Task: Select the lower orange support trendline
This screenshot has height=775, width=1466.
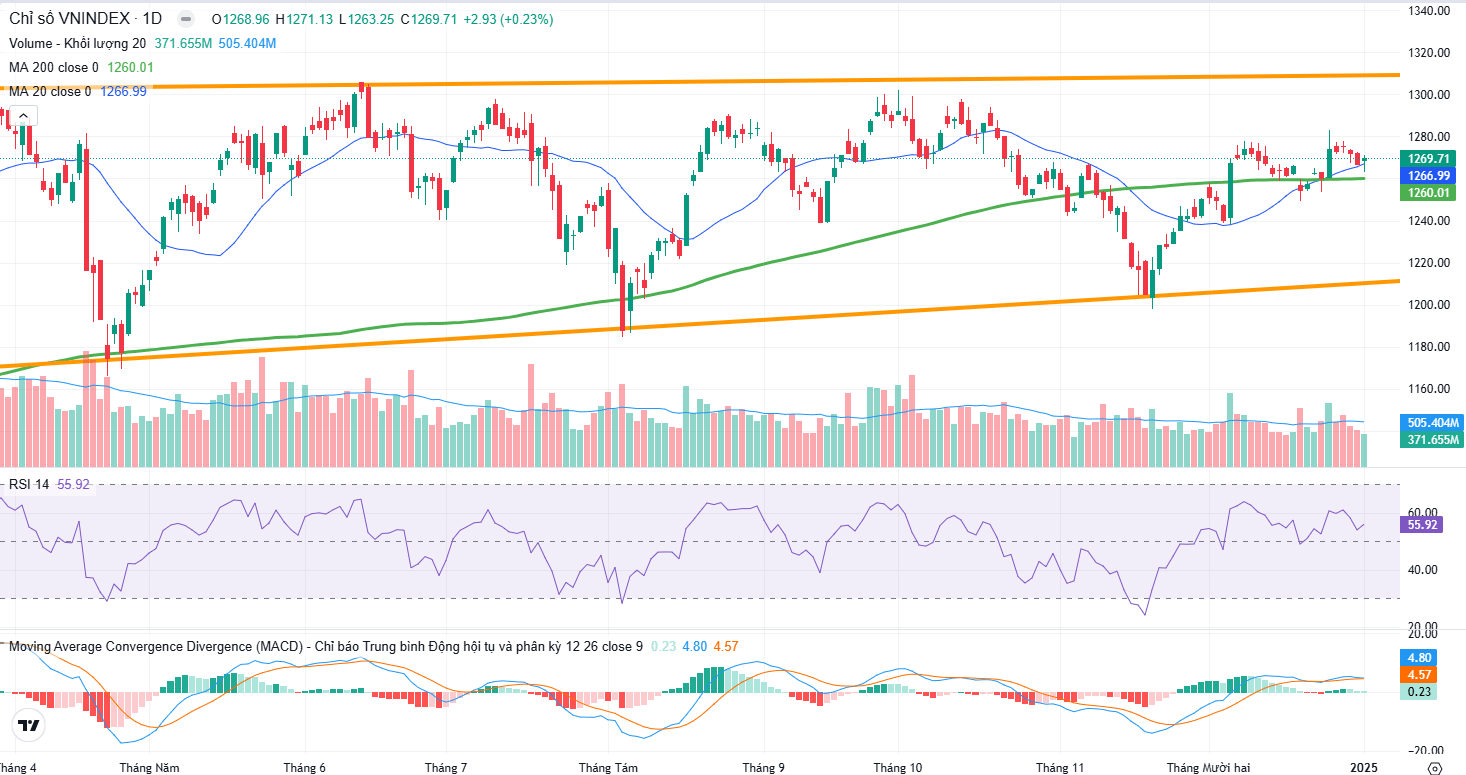Action: coord(700,323)
